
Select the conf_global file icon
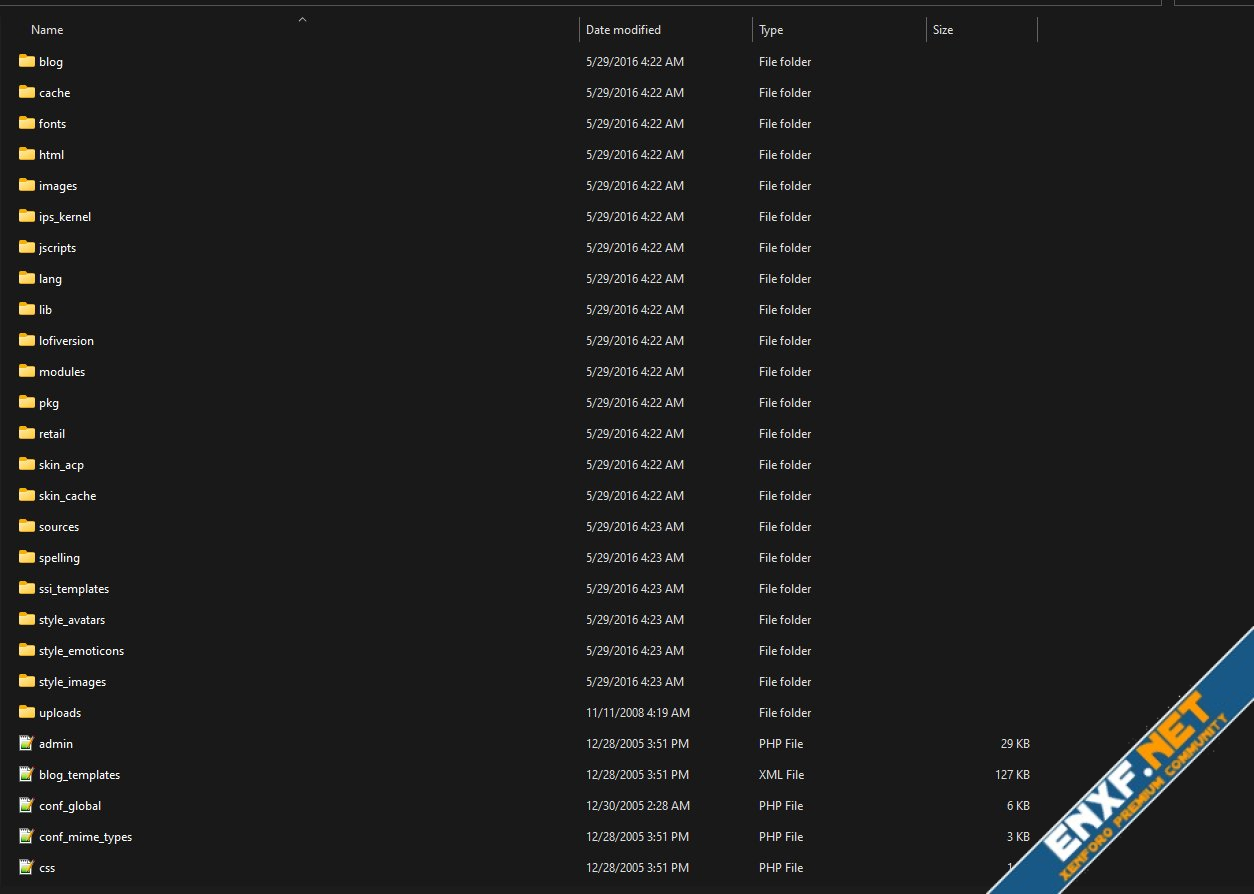[27, 806]
